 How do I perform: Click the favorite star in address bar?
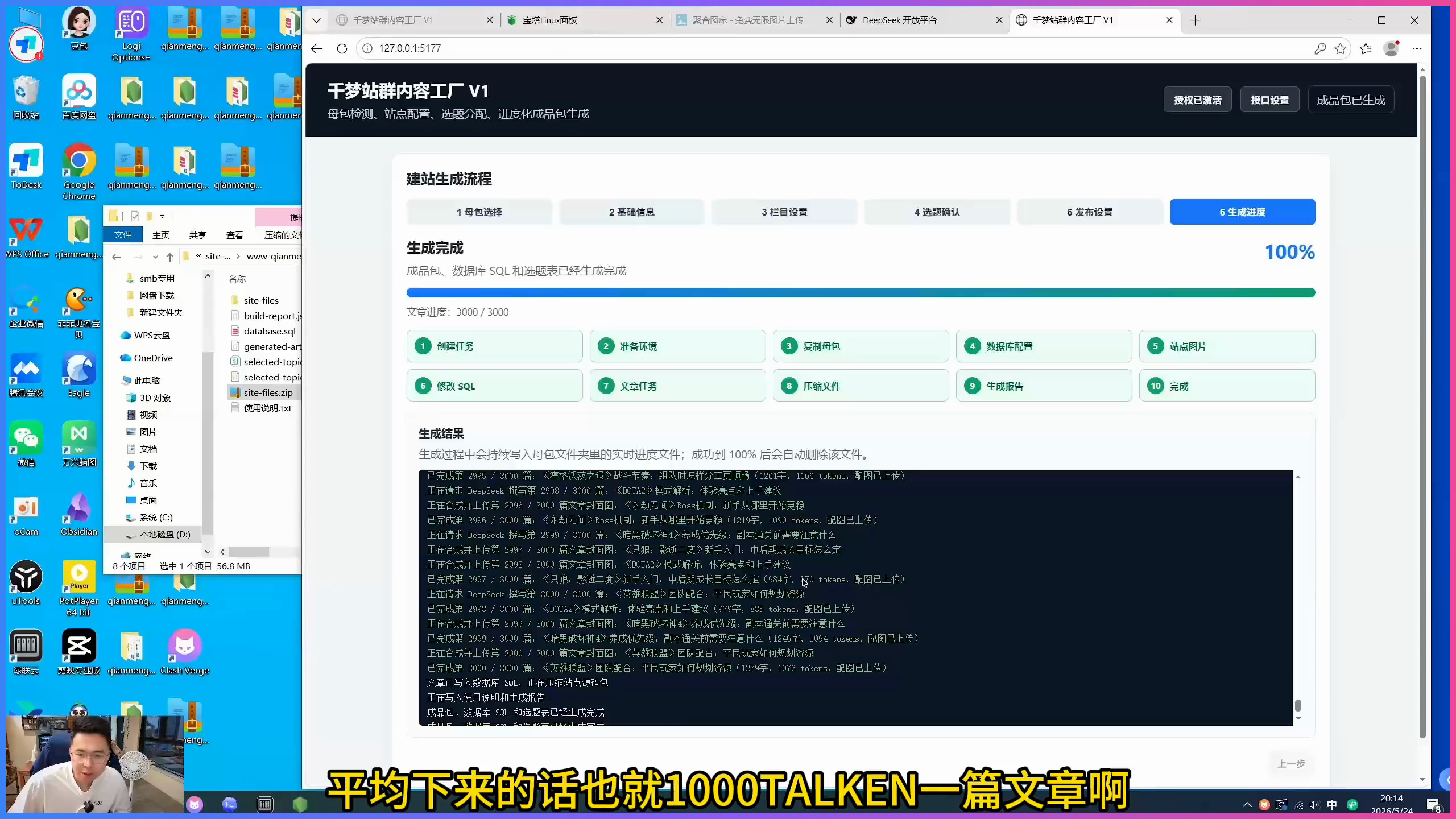tap(1341, 48)
